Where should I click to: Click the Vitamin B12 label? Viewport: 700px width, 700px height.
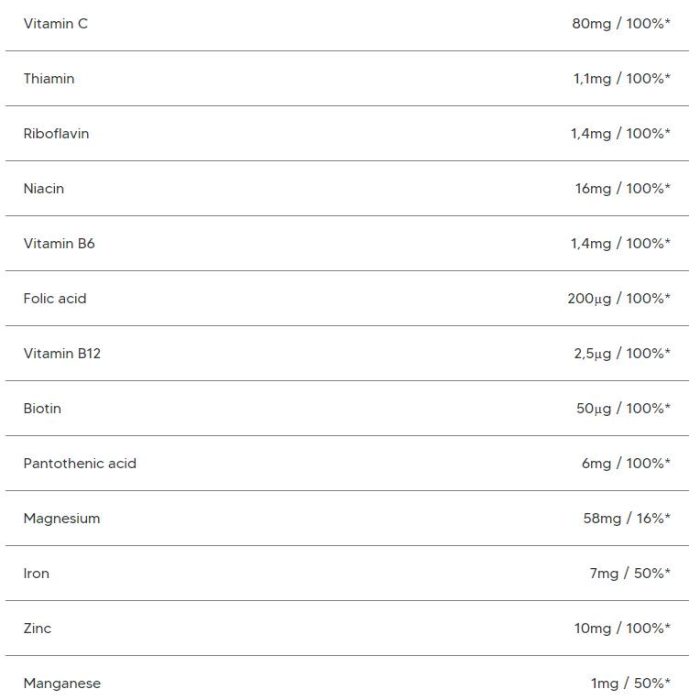click(62, 353)
